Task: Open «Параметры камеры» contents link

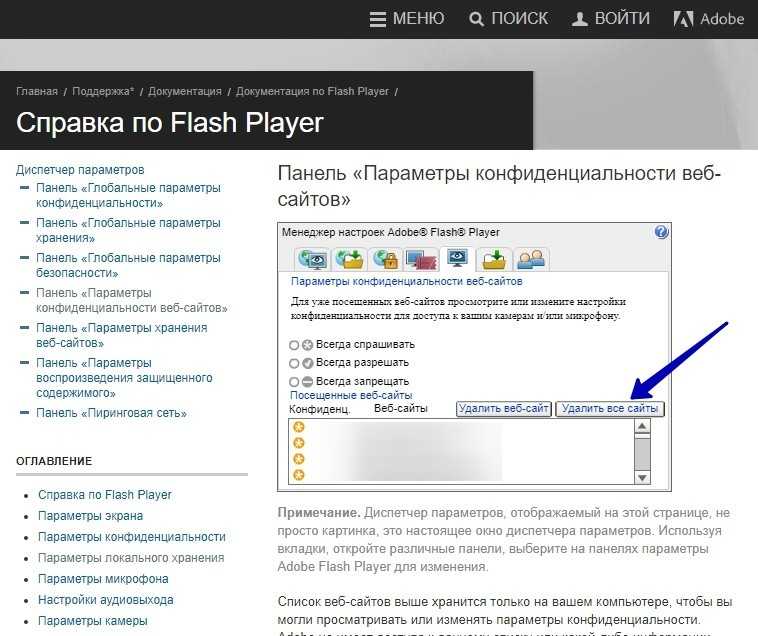Action: pyautogui.click(x=93, y=621)
